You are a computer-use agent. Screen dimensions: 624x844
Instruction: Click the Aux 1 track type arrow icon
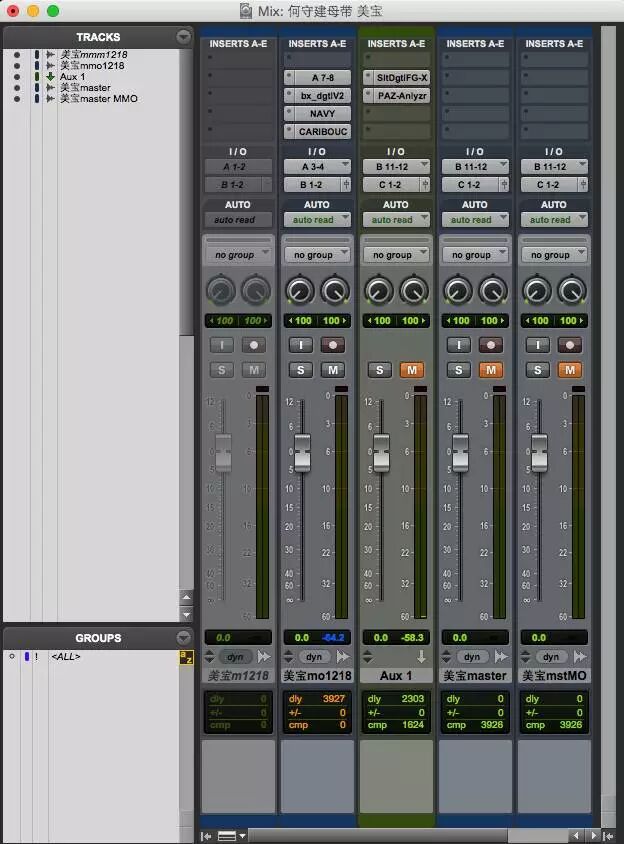(x=421, y=657)
